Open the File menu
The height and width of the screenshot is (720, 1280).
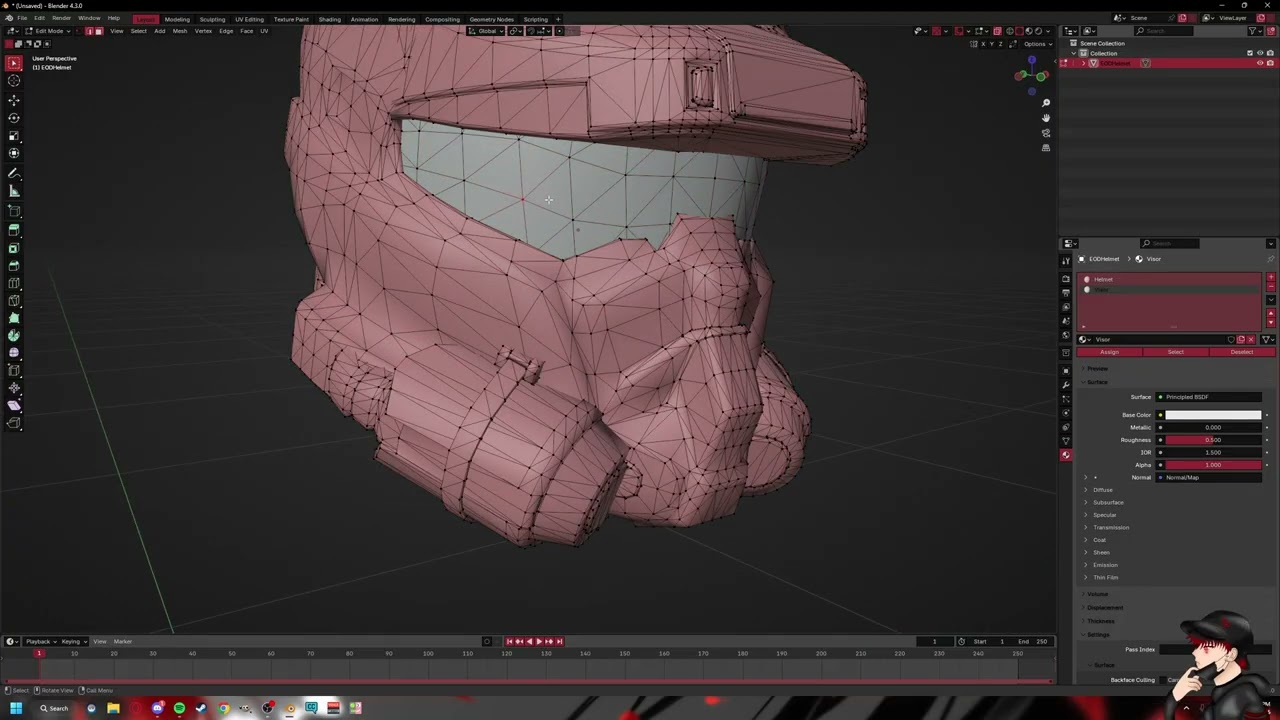tap(22, 19)
